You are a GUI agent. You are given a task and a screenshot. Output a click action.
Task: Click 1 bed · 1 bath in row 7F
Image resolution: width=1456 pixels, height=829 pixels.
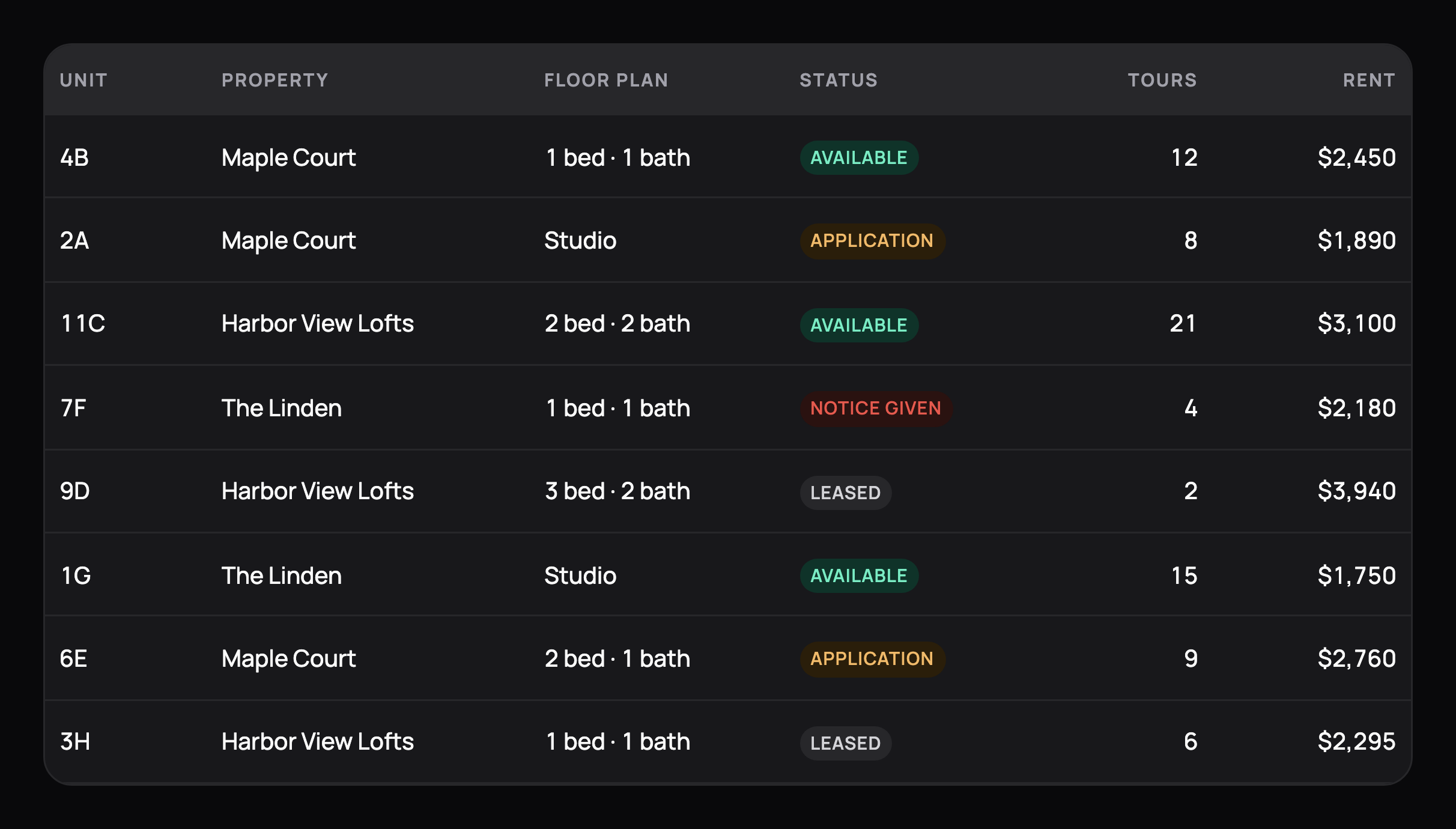(x=617, y=408)
